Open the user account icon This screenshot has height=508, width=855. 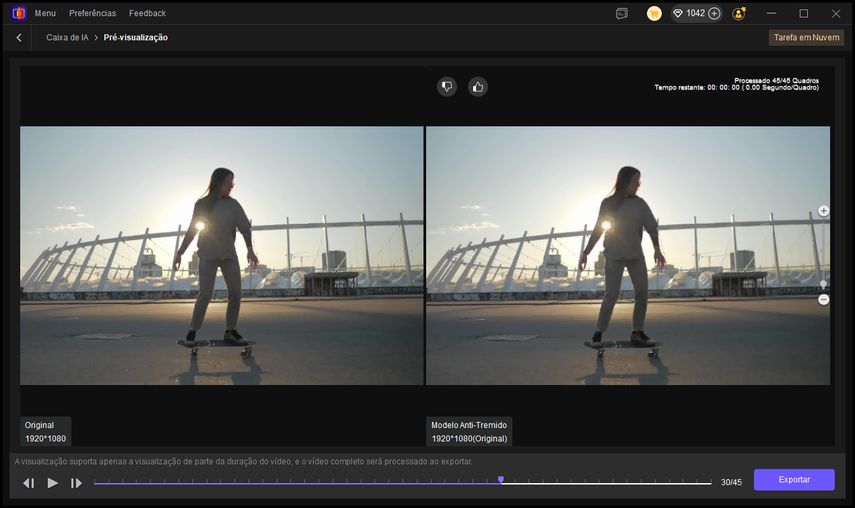click(x=739, y=14)
